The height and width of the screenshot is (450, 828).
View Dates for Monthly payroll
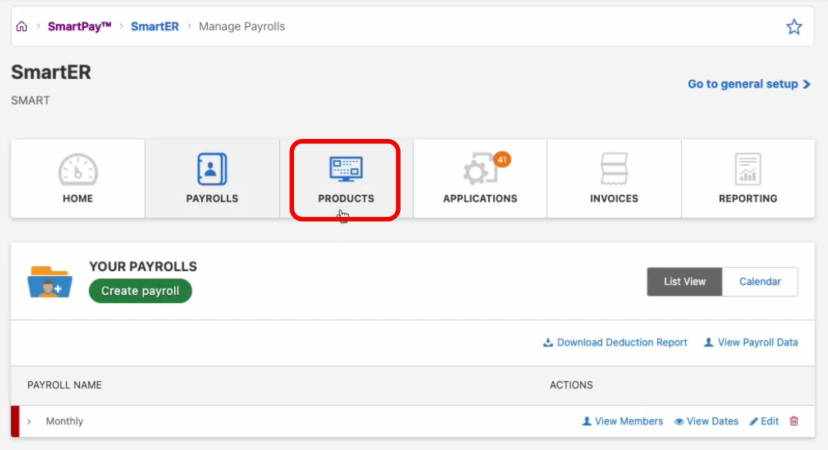[x=706, y=421]
